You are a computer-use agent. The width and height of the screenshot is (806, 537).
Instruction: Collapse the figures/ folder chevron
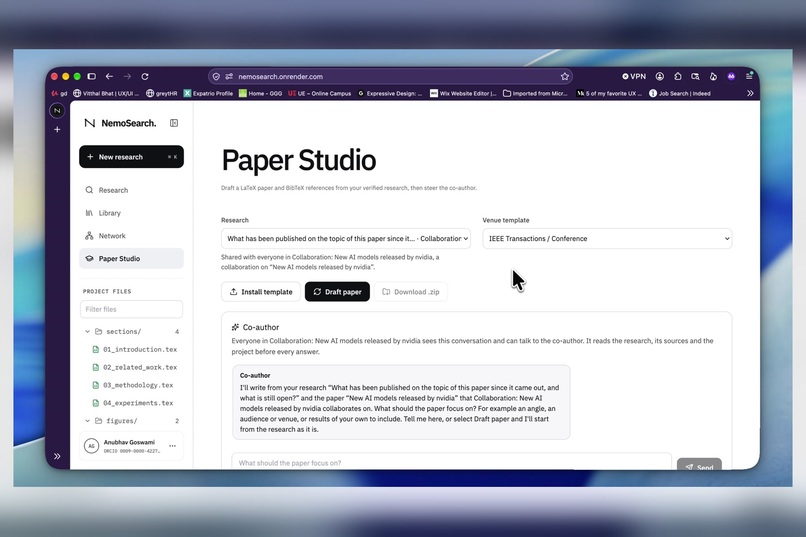pos(87,421)
